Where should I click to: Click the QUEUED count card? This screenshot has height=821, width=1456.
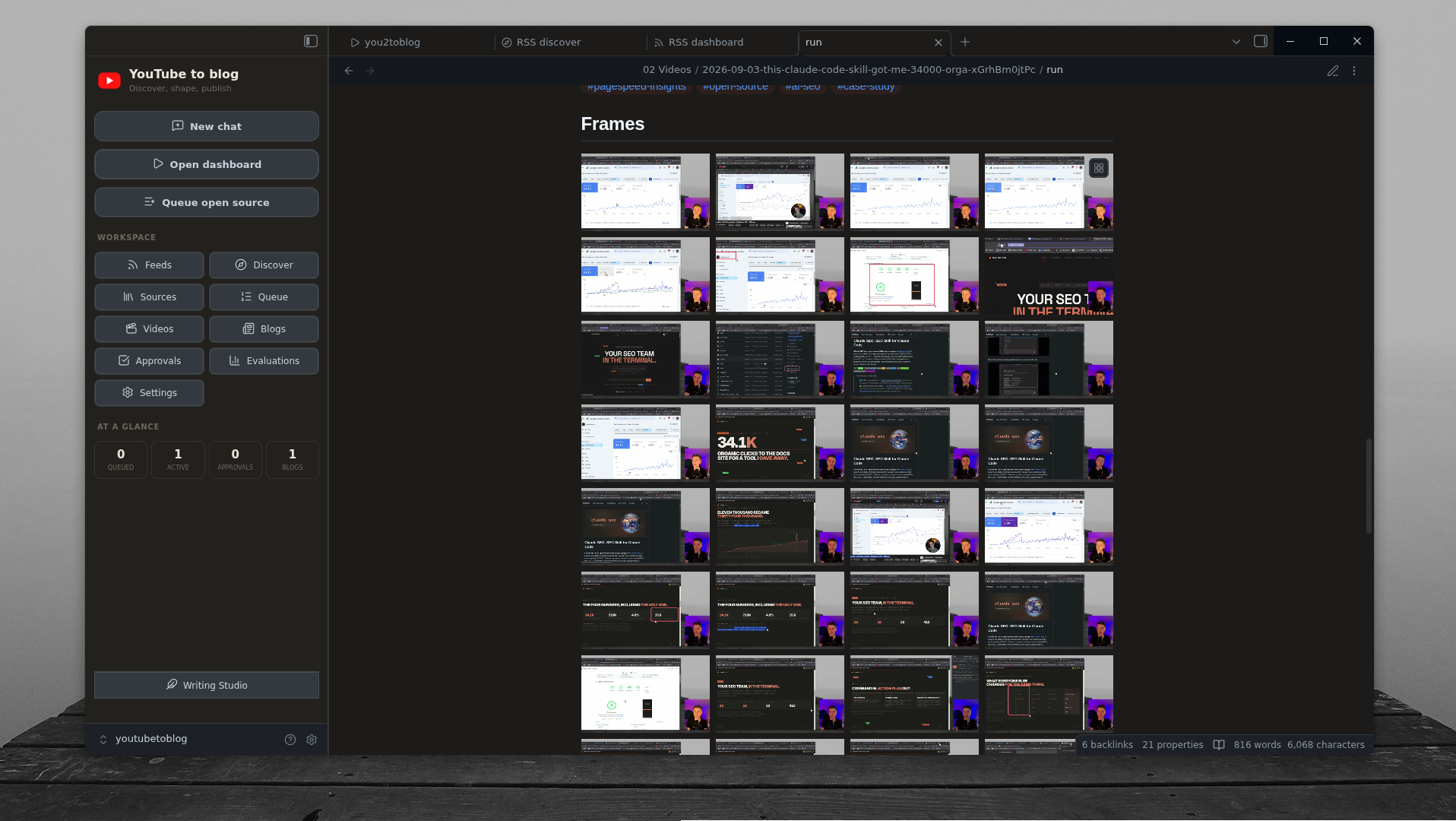point(121,460)
